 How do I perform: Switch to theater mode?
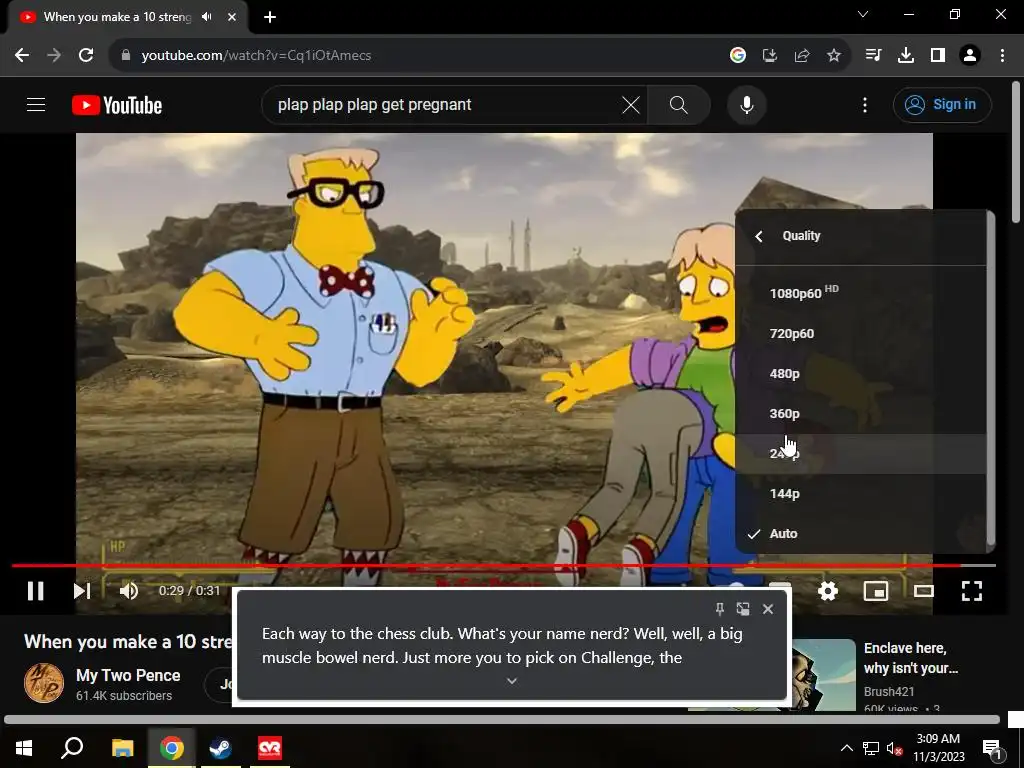[x=923, y=591]
